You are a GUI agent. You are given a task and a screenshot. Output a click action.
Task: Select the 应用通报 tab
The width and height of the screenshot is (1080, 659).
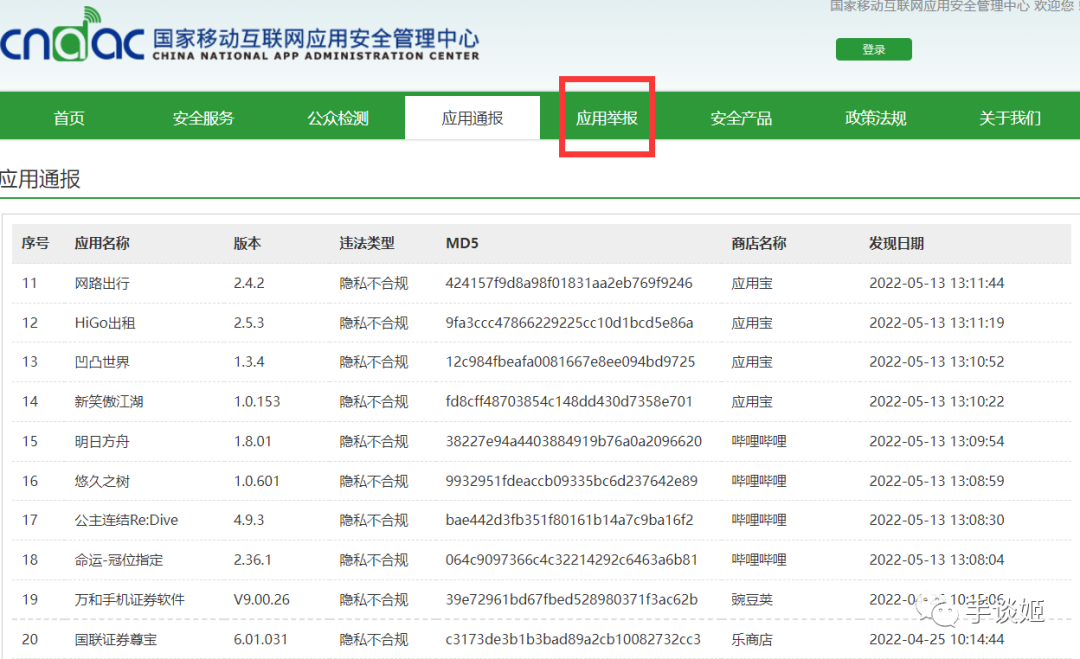coord(472,118)
